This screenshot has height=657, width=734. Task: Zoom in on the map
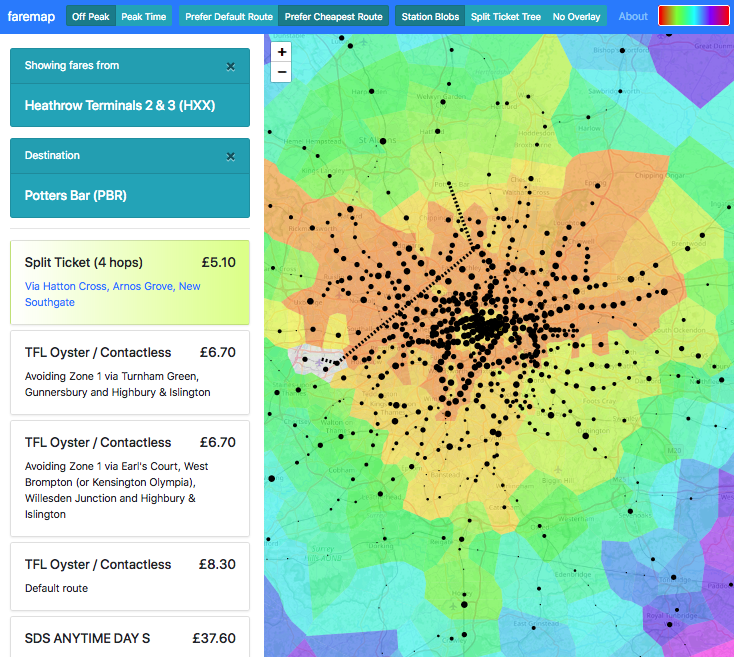(281, 52)
